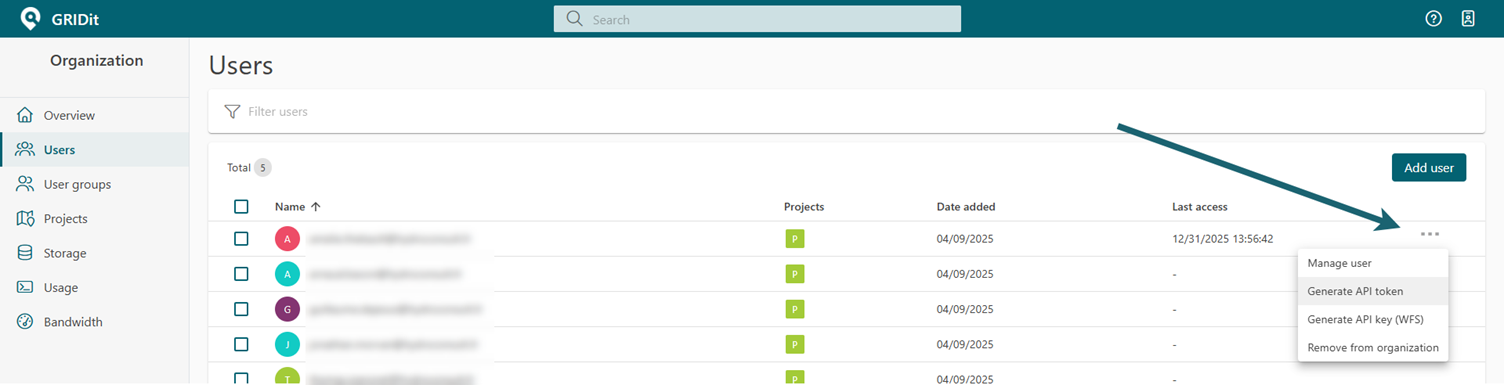Click the Overview home icon

(x=25, y=115)
